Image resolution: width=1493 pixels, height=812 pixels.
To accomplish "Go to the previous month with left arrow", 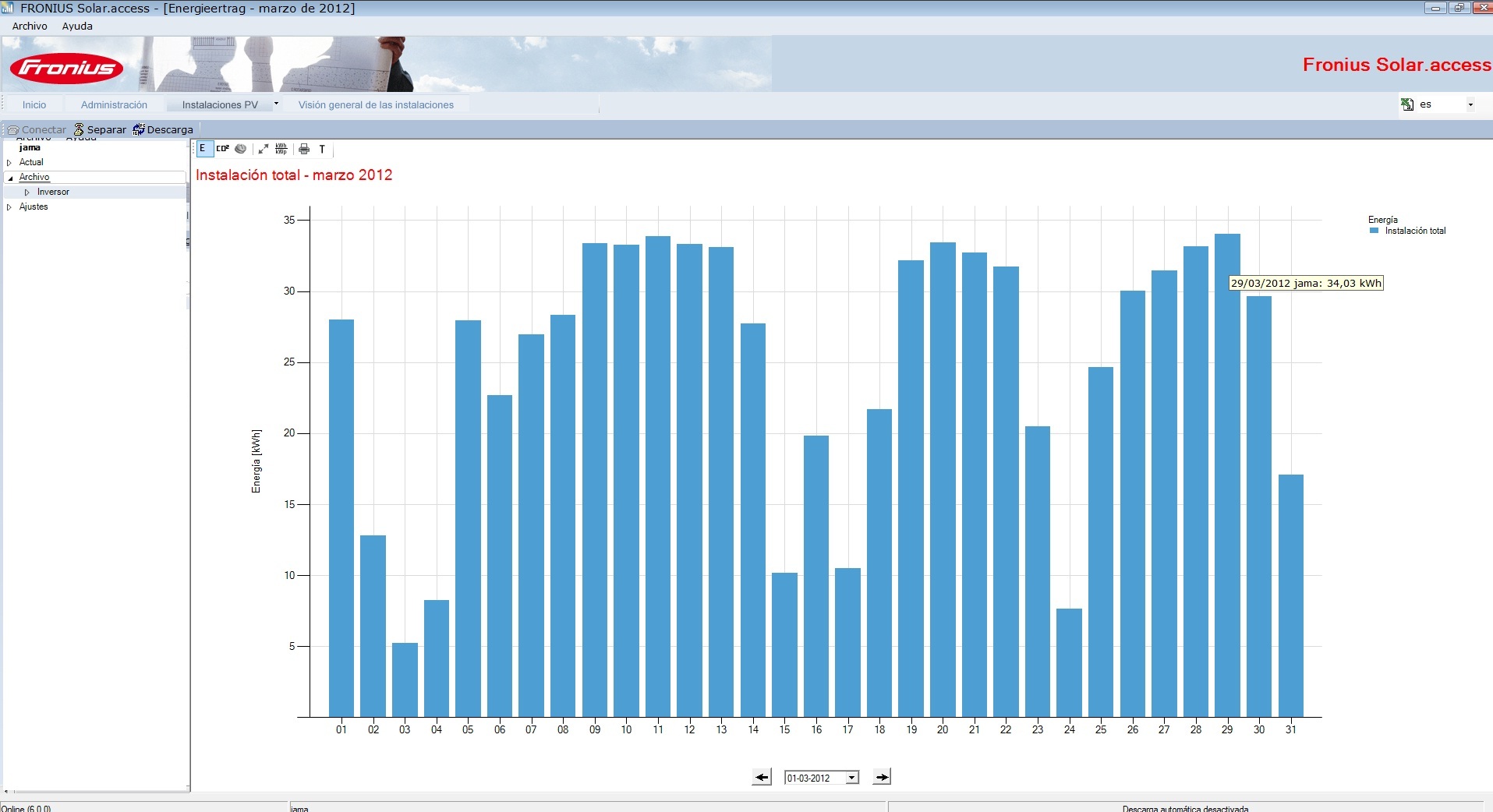I will pos(762,777).
